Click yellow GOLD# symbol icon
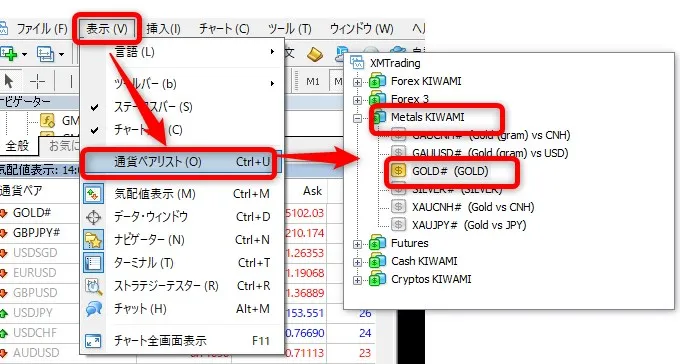 [398, 171]
